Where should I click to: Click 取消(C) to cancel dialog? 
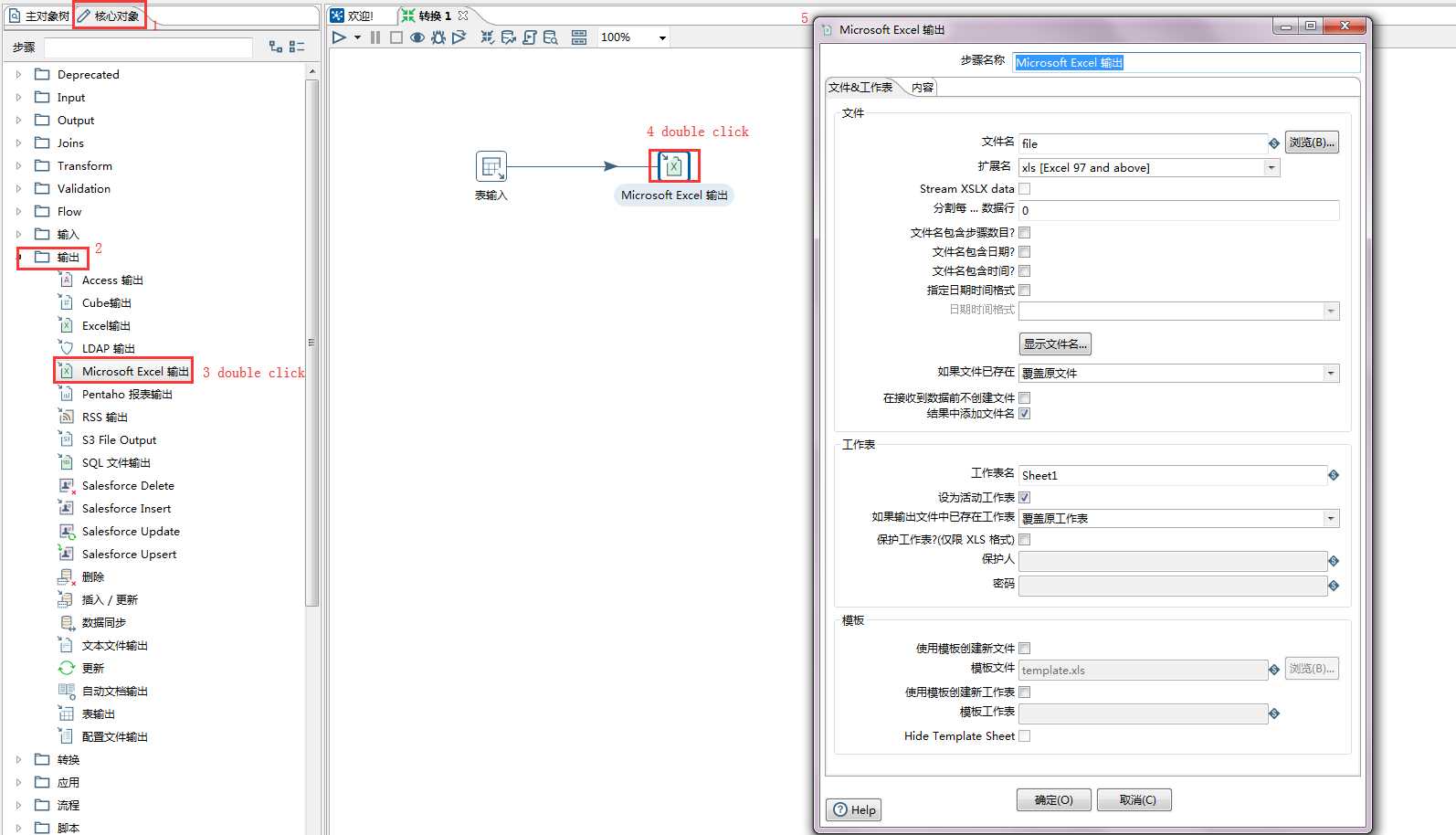1134,800
